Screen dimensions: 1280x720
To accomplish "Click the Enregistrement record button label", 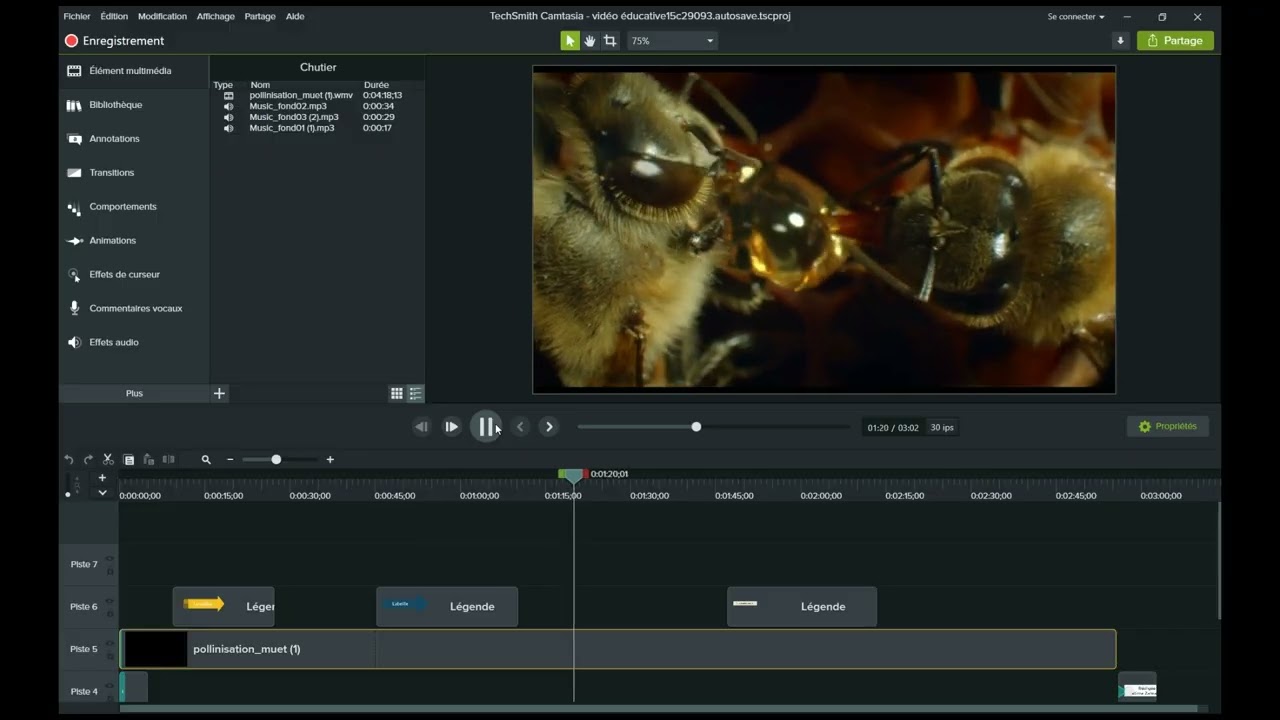I will pyautogui.click(x=123, y=41).
